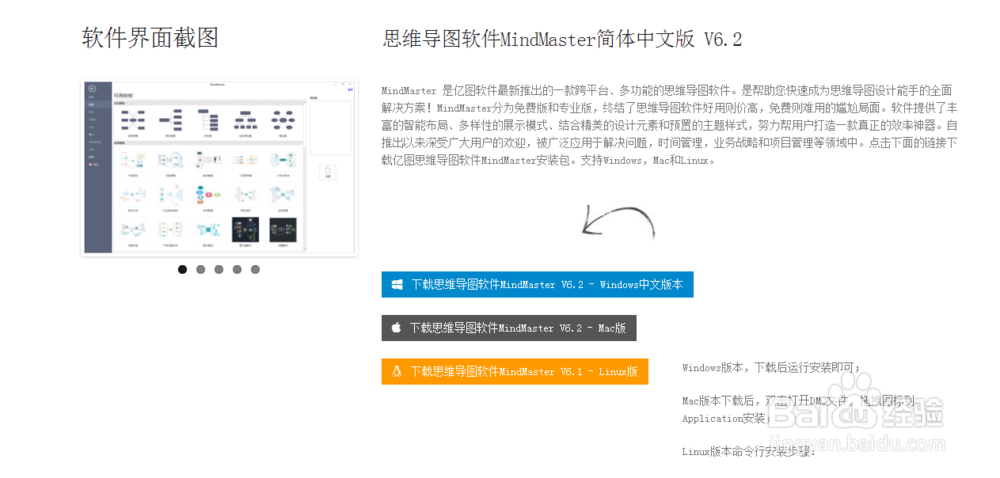Download MindMaster V6.1 Linux version
1000x478 pixels.
click(515, 371)
